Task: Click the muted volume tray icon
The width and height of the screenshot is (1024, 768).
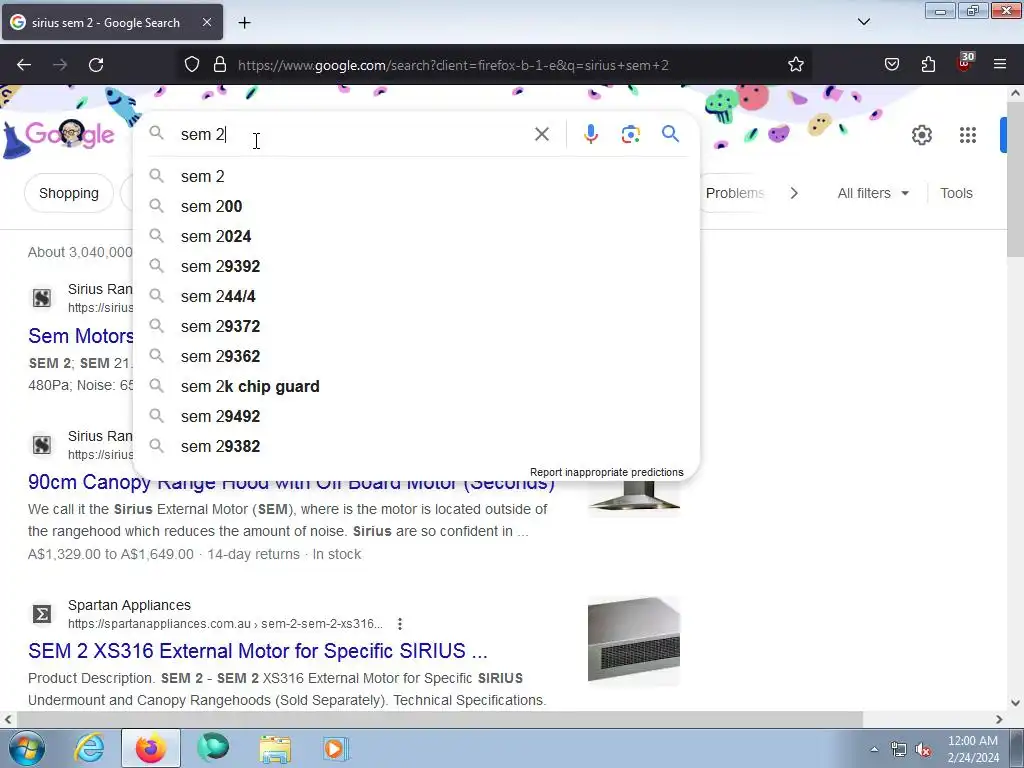Action: (923, 750)
